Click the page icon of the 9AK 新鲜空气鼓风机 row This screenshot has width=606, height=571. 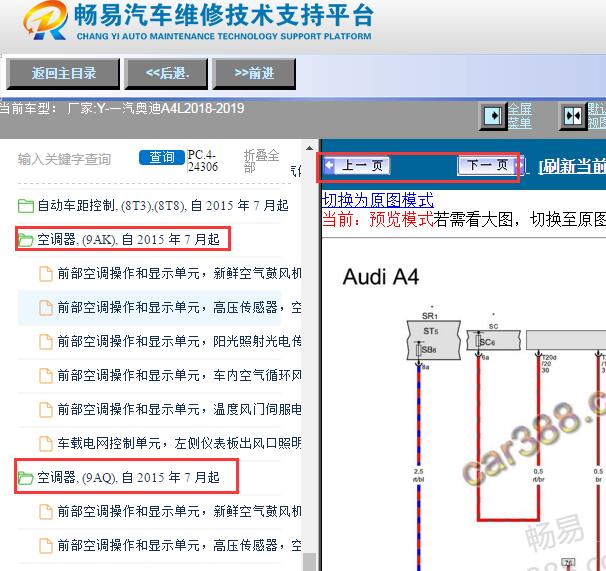(x=46, y=274)
